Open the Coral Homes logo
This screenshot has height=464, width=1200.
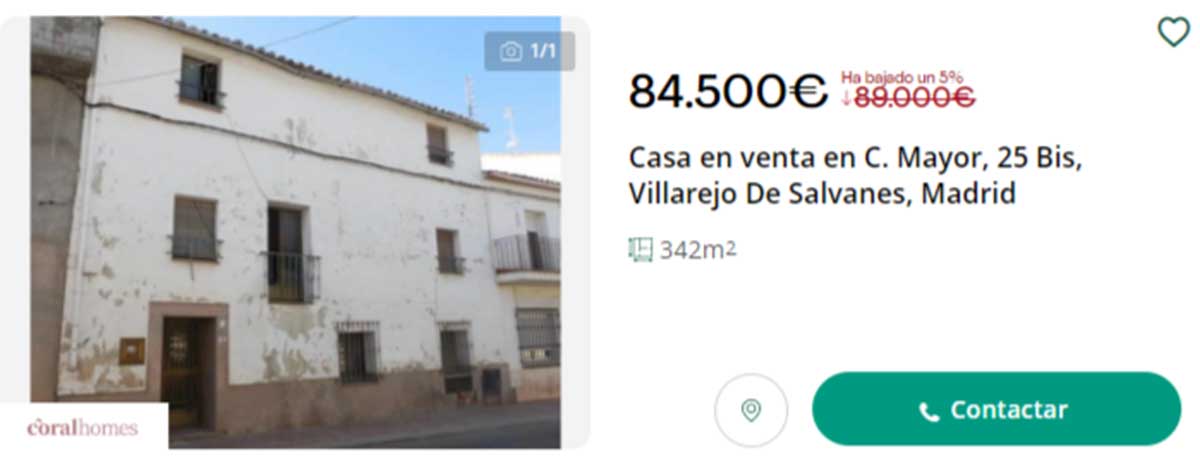coord(83,427)
